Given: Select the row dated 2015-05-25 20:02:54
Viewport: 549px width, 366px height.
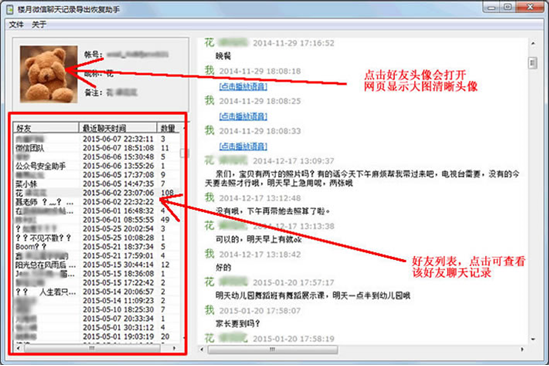Looking at the screenshot, I should point(97,229).
